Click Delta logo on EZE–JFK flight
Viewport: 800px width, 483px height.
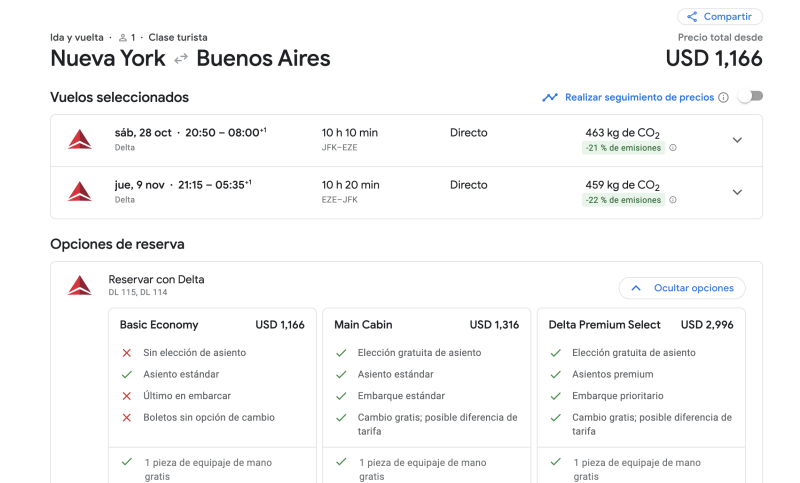[80, 192]
